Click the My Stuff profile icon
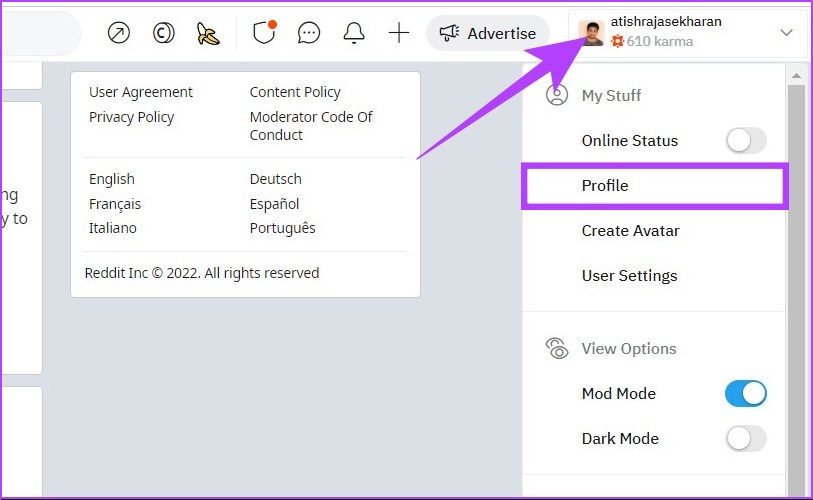The image size is (813, 500). pyautogui.click(x=557, y=95)
